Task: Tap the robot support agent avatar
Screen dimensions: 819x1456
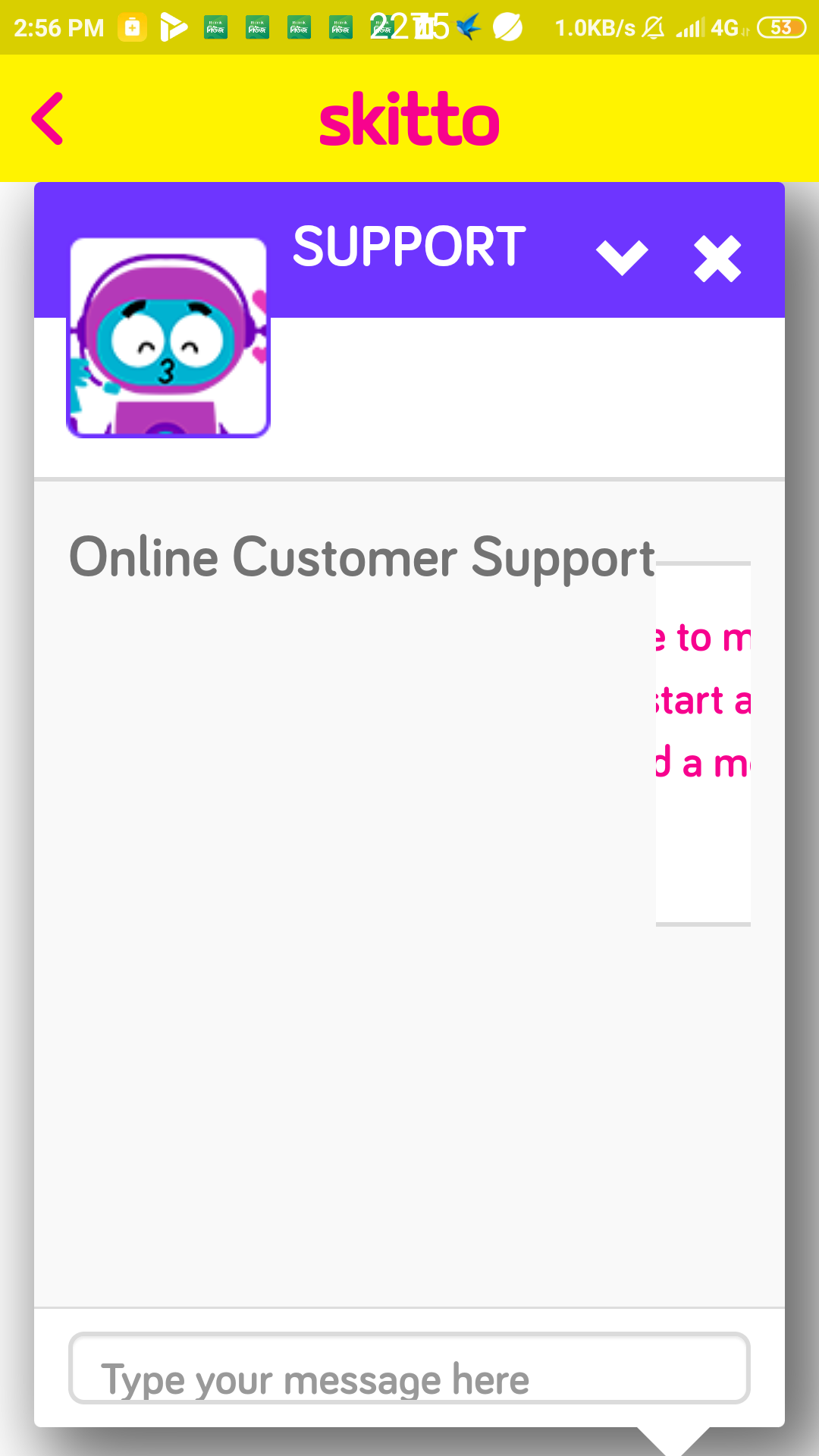Action: tap(168, 337)
